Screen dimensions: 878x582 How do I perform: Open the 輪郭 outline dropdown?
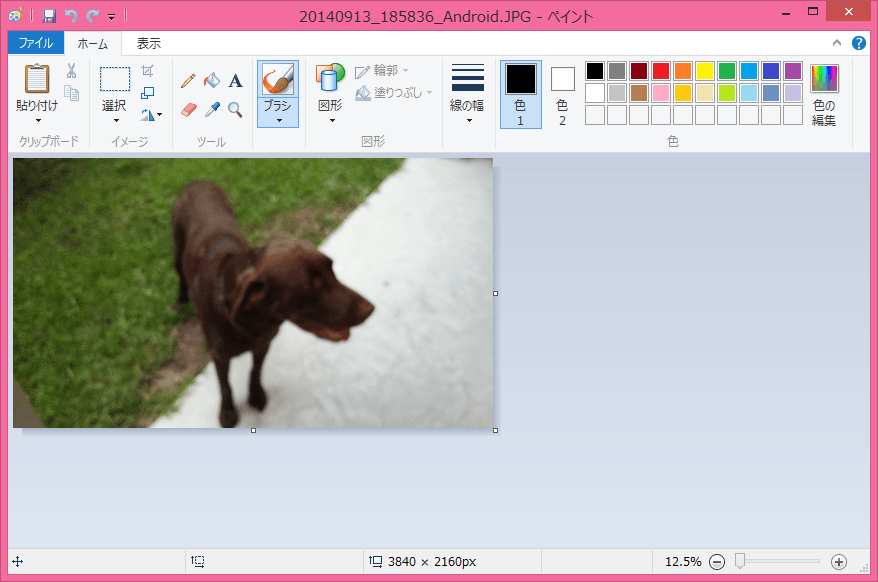pos(382,71)
